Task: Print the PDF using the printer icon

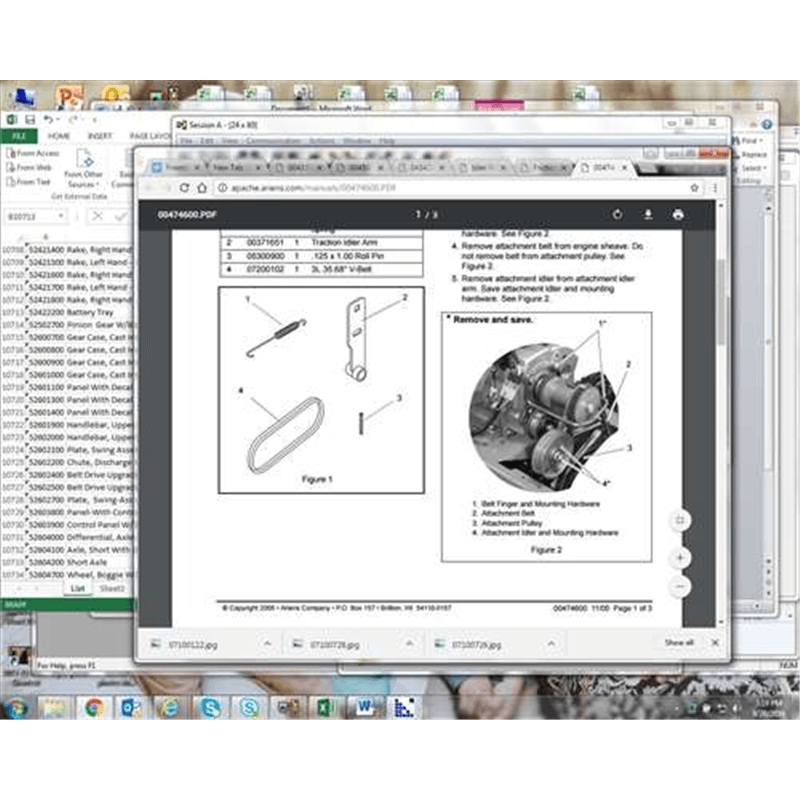Action: pos(678,214)
